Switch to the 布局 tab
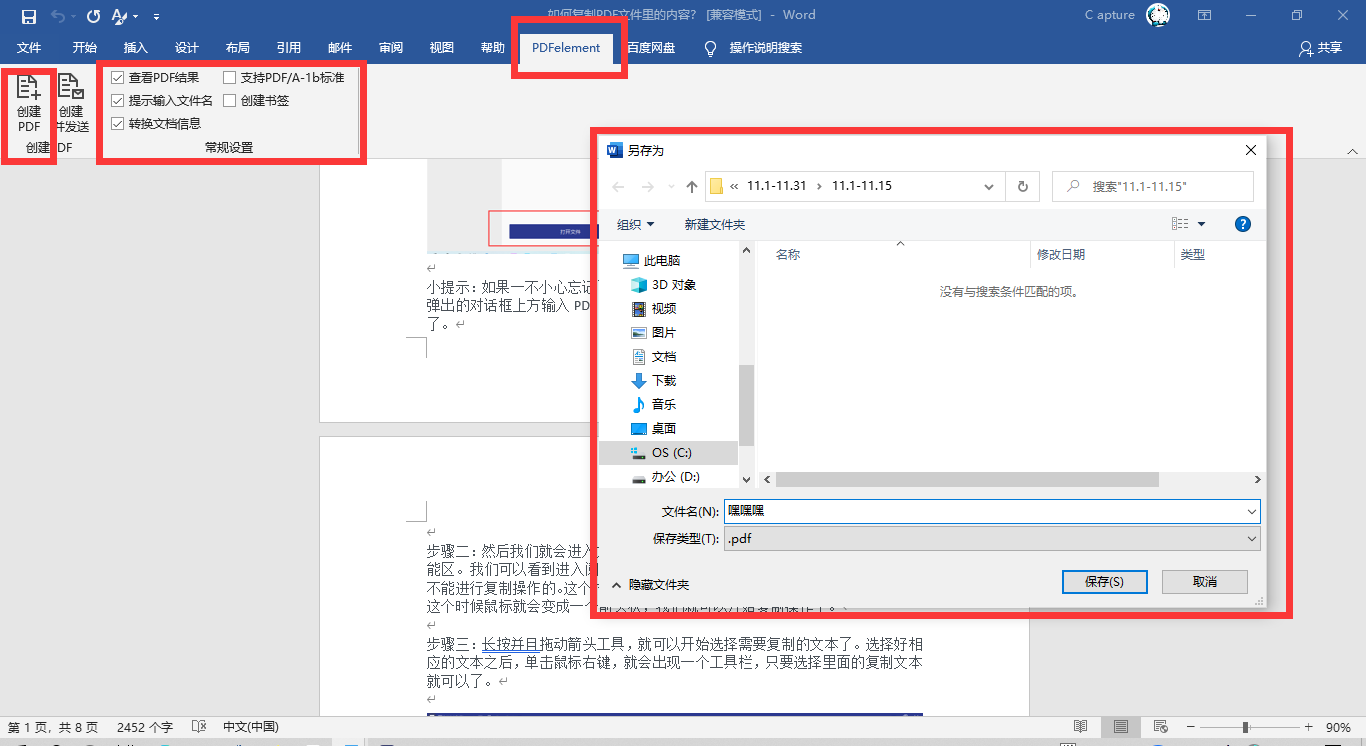This screenshot has height=746, width=1366. tap(238, 48)
